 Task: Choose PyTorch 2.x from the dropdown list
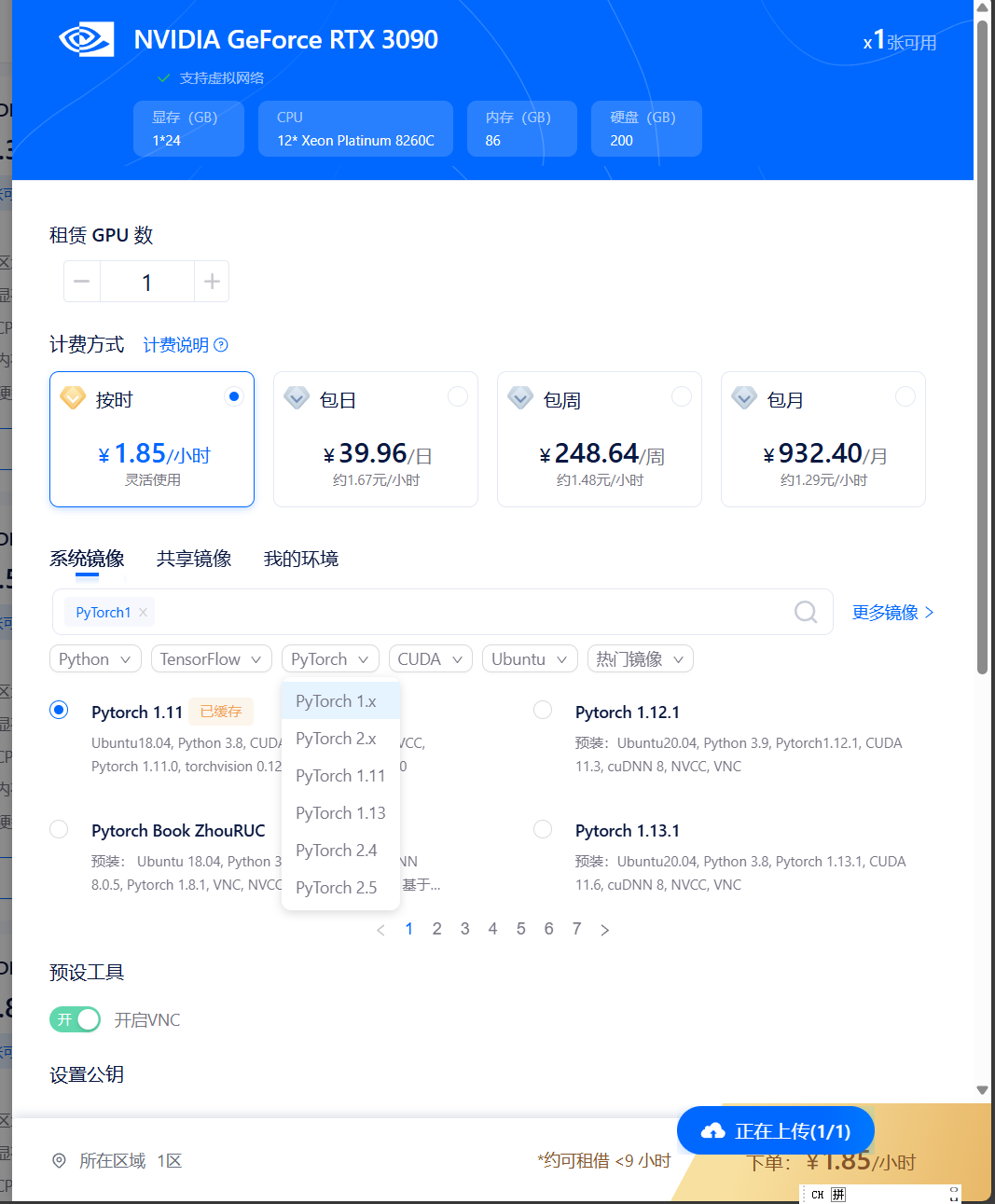tap(340, 739)
